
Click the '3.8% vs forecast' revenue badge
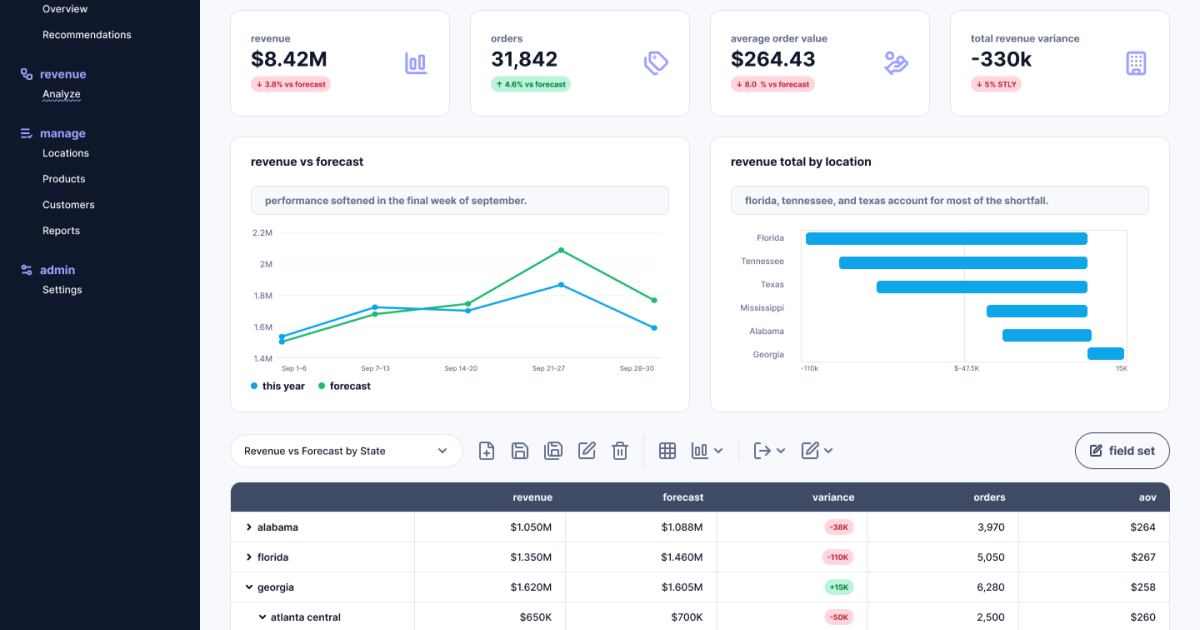[x=291, y=84]
